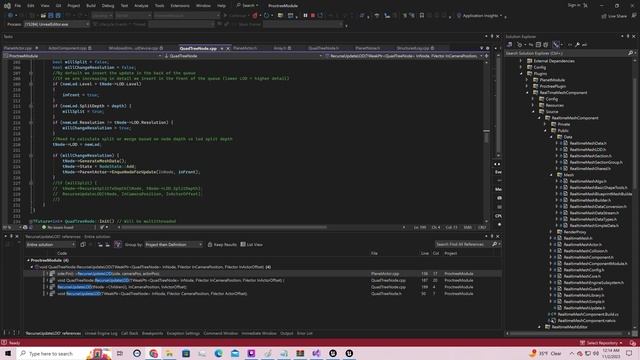Select RealtimeMeshData.h file
This screenshot has width=640, height=360.
[x=588, y=143]
